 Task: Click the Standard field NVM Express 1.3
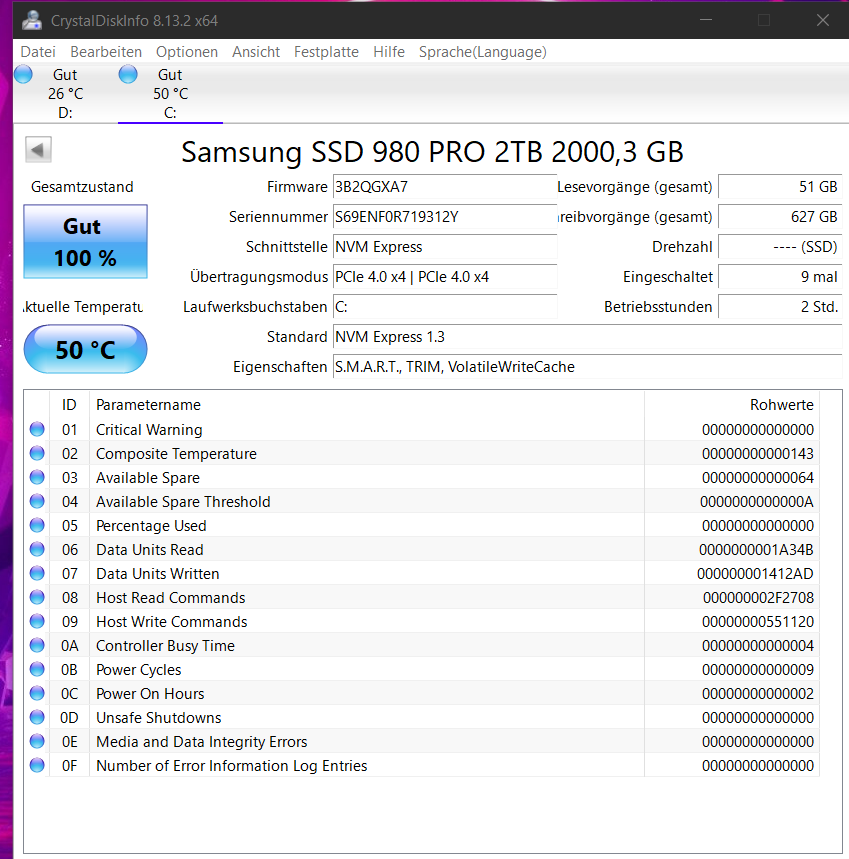[587, 337]
